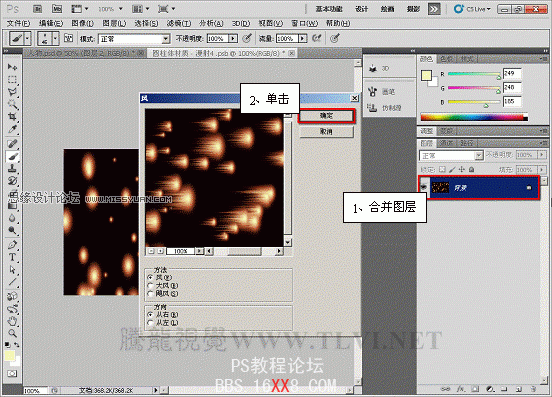Switch to the 通道 Channels tab
The height and width of the screenshot is (397, 552).
[x=447, y=143]
